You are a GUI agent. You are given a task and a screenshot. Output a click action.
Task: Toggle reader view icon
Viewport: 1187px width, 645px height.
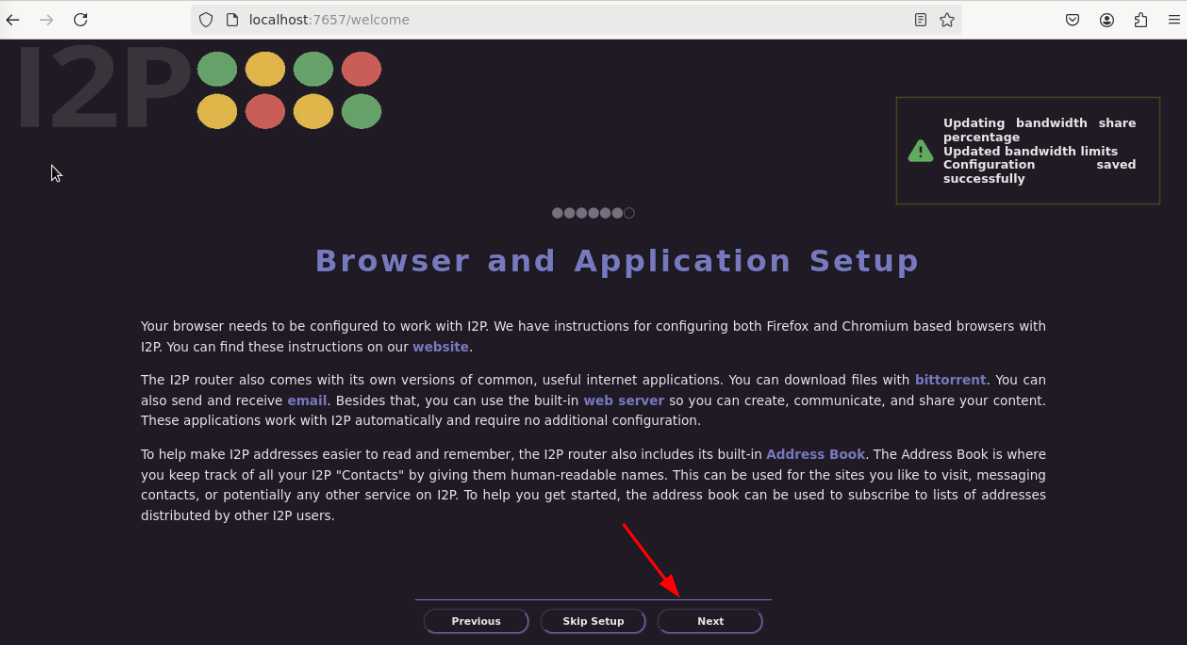click(921, 20)
